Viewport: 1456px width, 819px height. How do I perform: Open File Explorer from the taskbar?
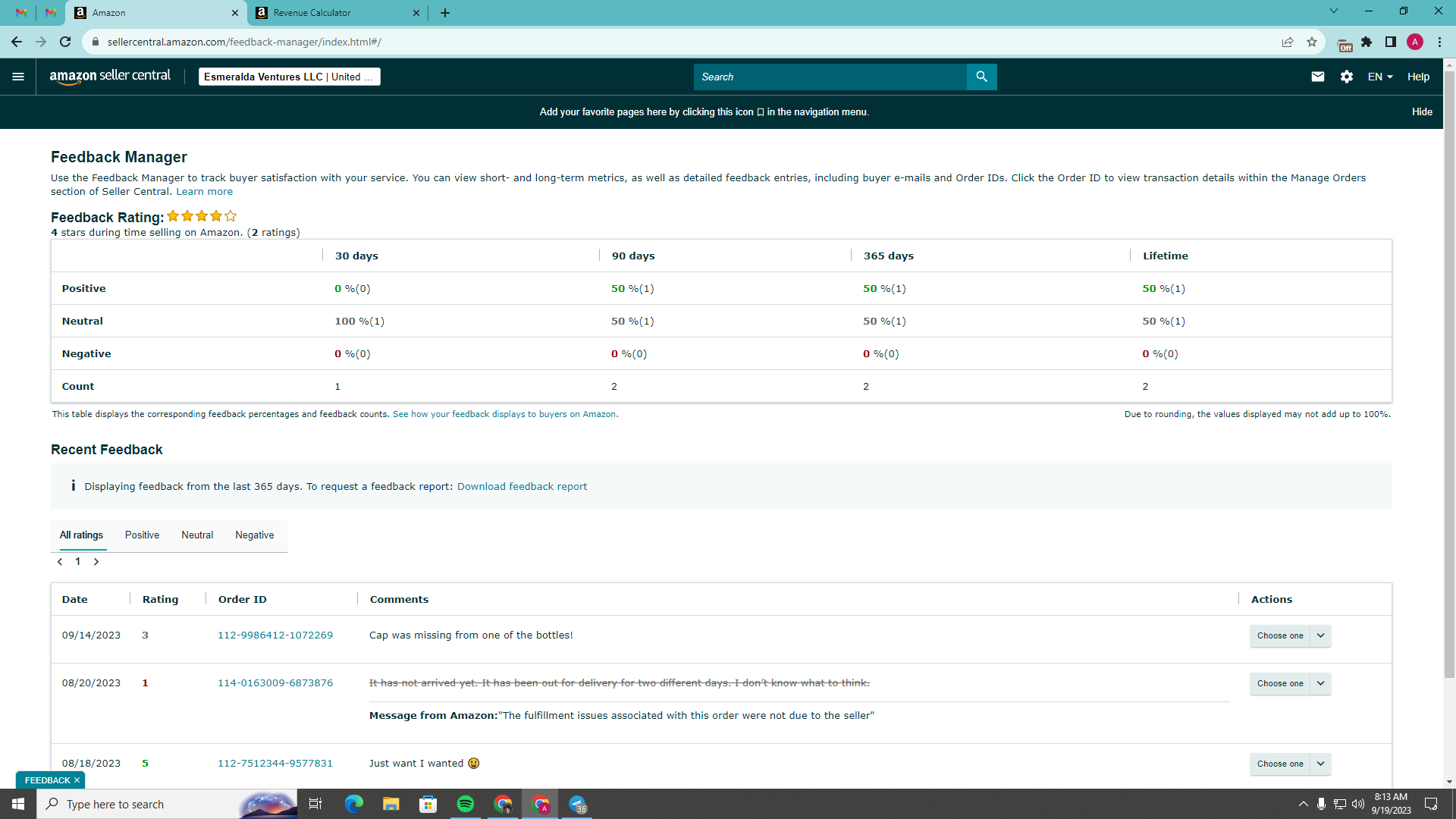point(391,804)
